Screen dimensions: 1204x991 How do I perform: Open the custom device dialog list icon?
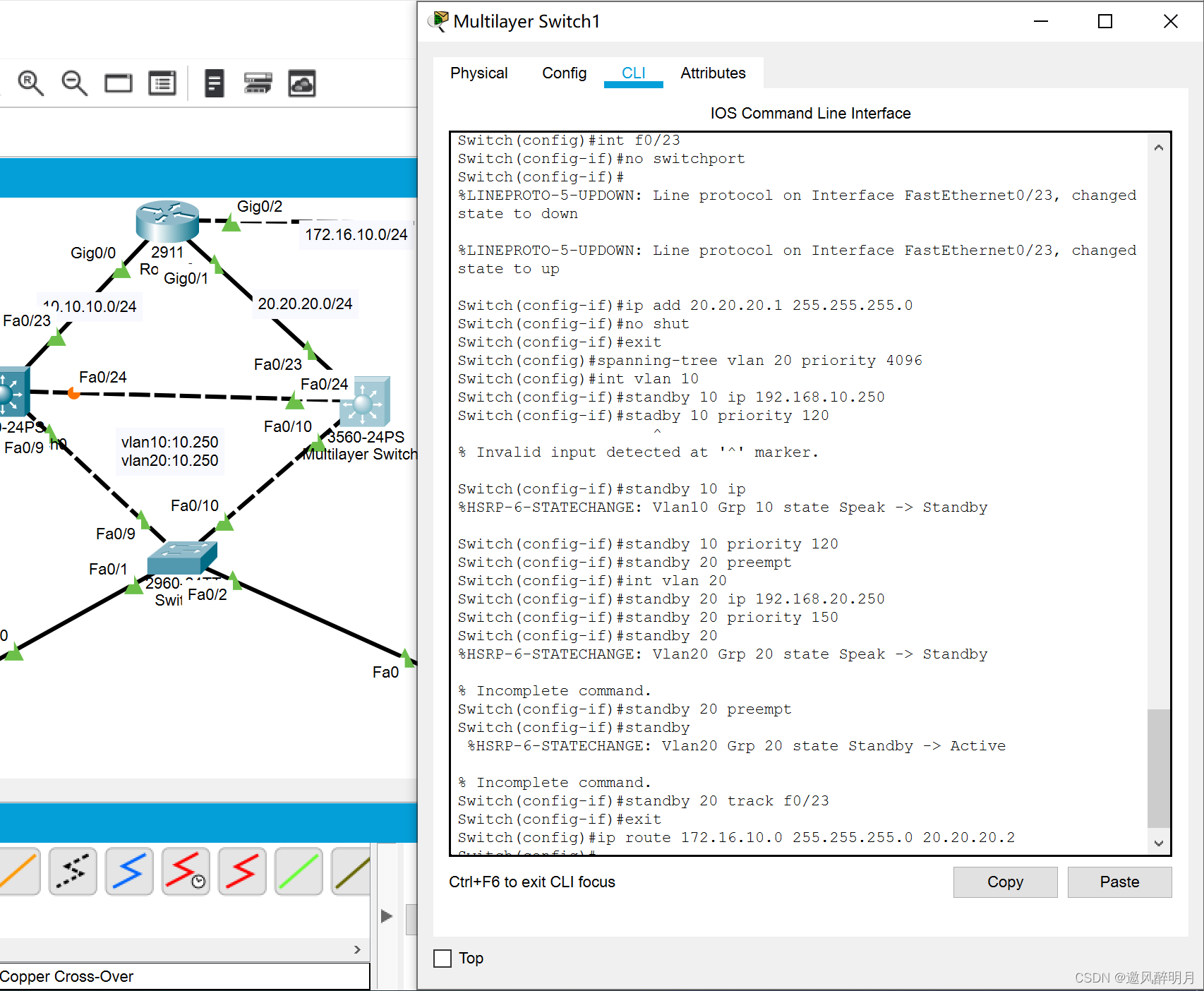162,83
